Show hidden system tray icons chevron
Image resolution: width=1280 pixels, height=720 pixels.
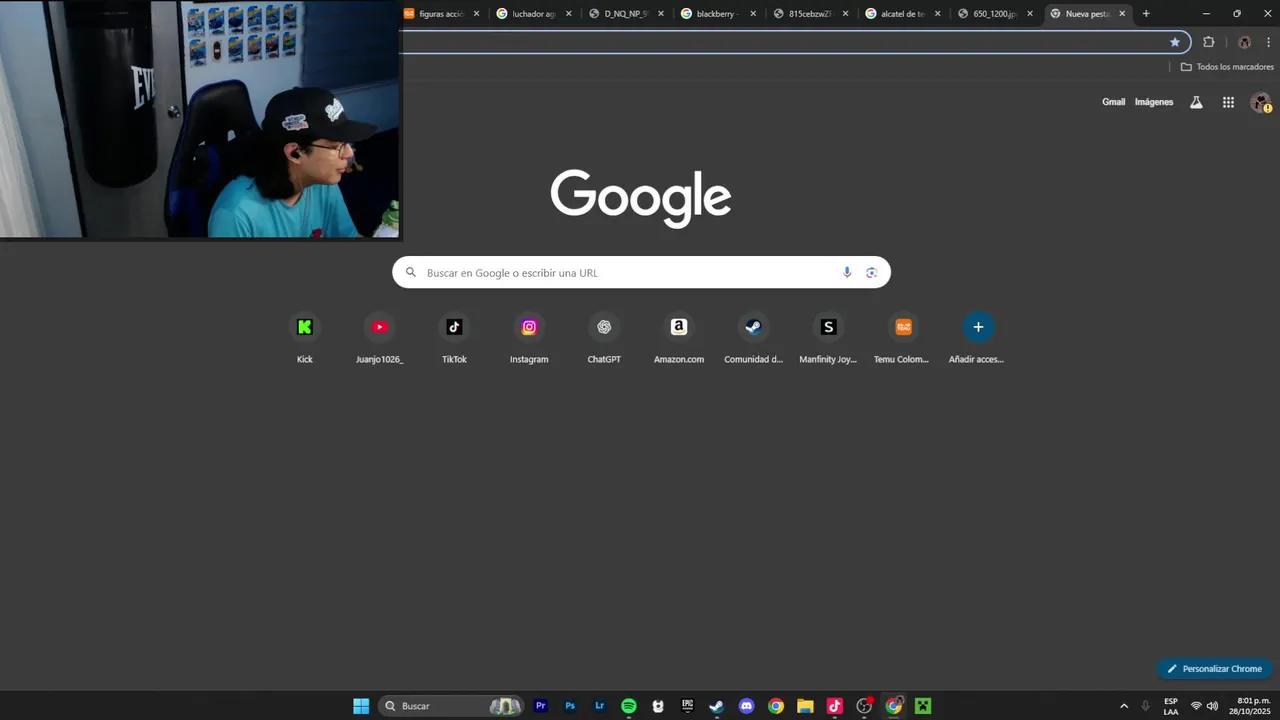click(1124, 706)
